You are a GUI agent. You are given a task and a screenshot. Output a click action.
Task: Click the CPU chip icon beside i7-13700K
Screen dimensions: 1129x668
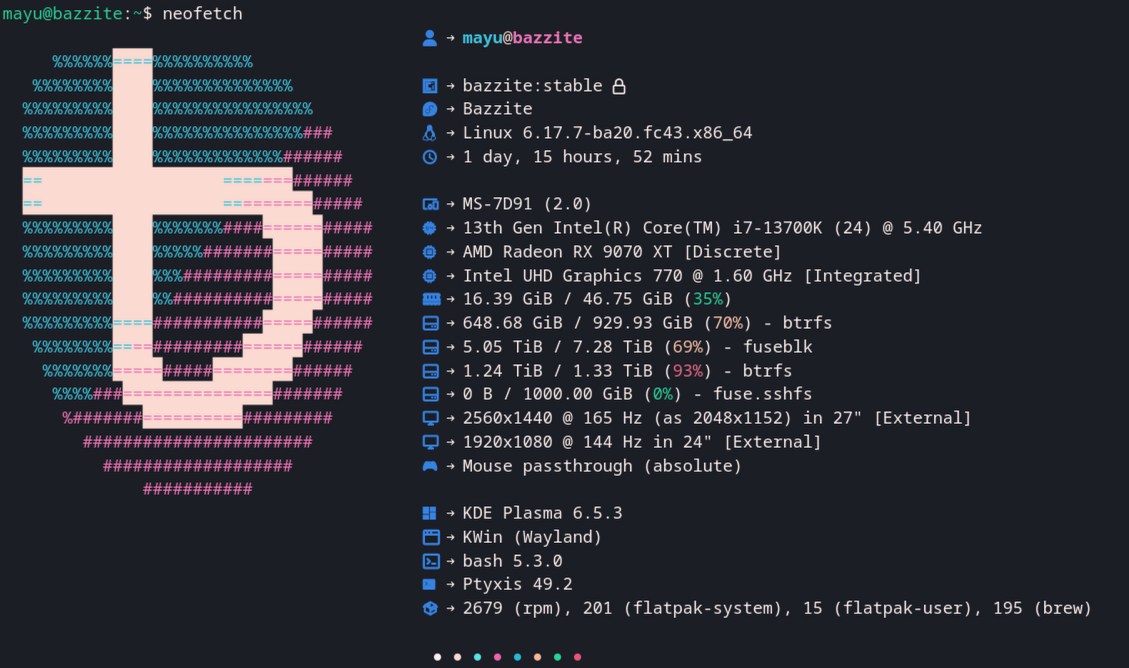coord(430,228)
